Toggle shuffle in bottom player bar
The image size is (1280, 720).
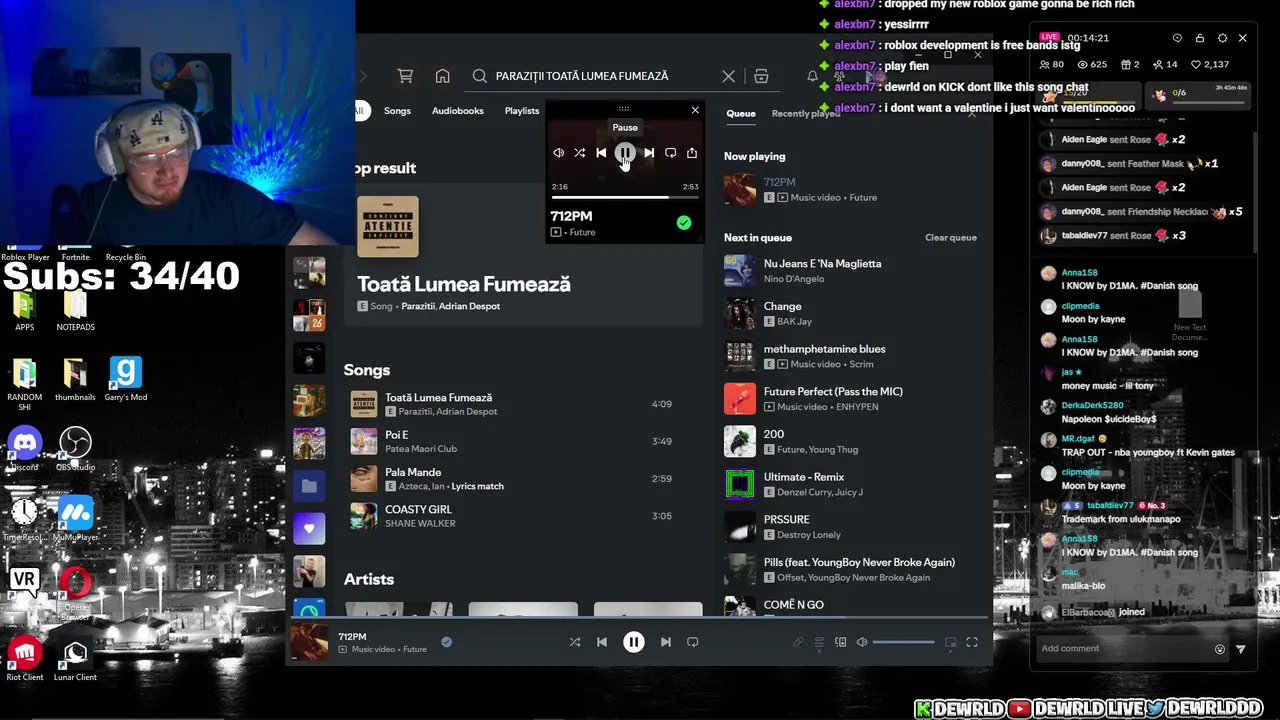click(575, 642)
